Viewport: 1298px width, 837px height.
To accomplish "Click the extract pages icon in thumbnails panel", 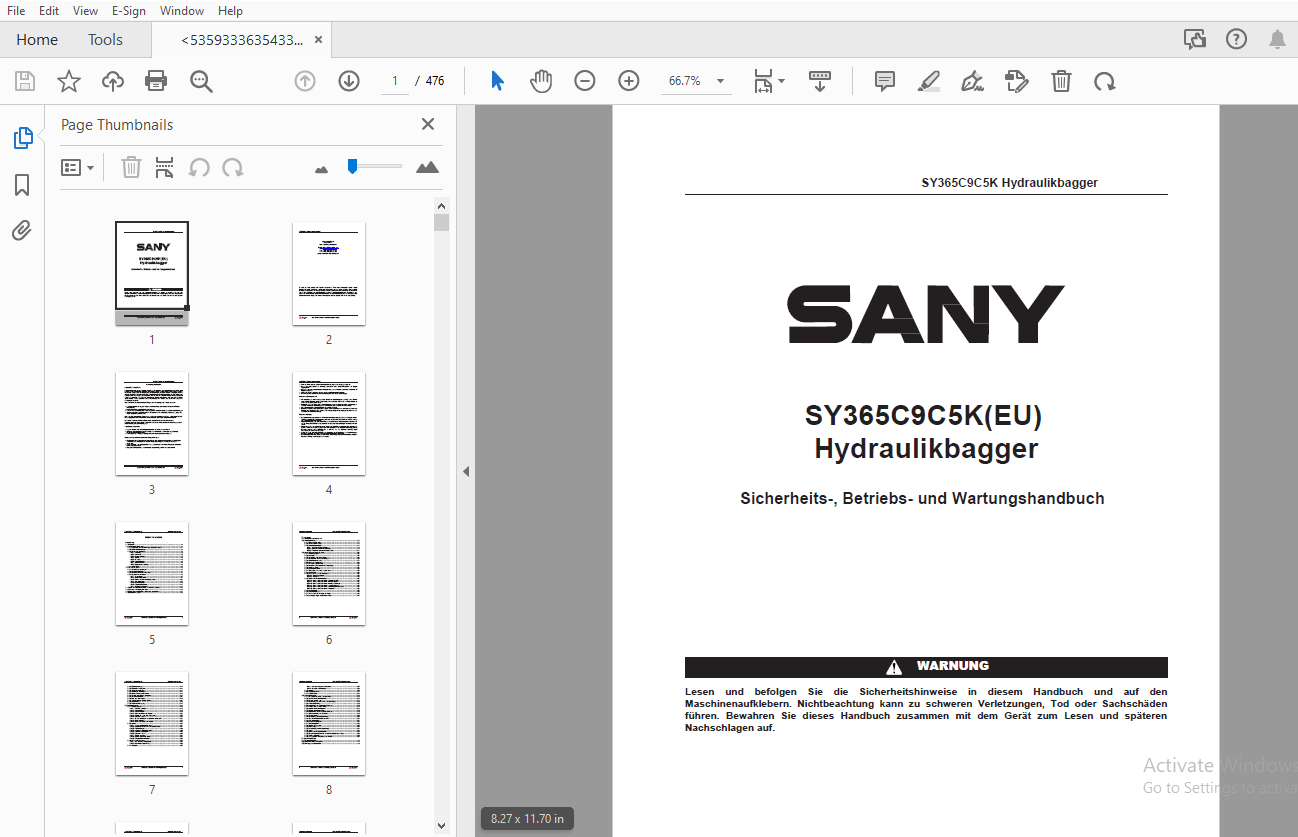I will click(x=165, y=167).
